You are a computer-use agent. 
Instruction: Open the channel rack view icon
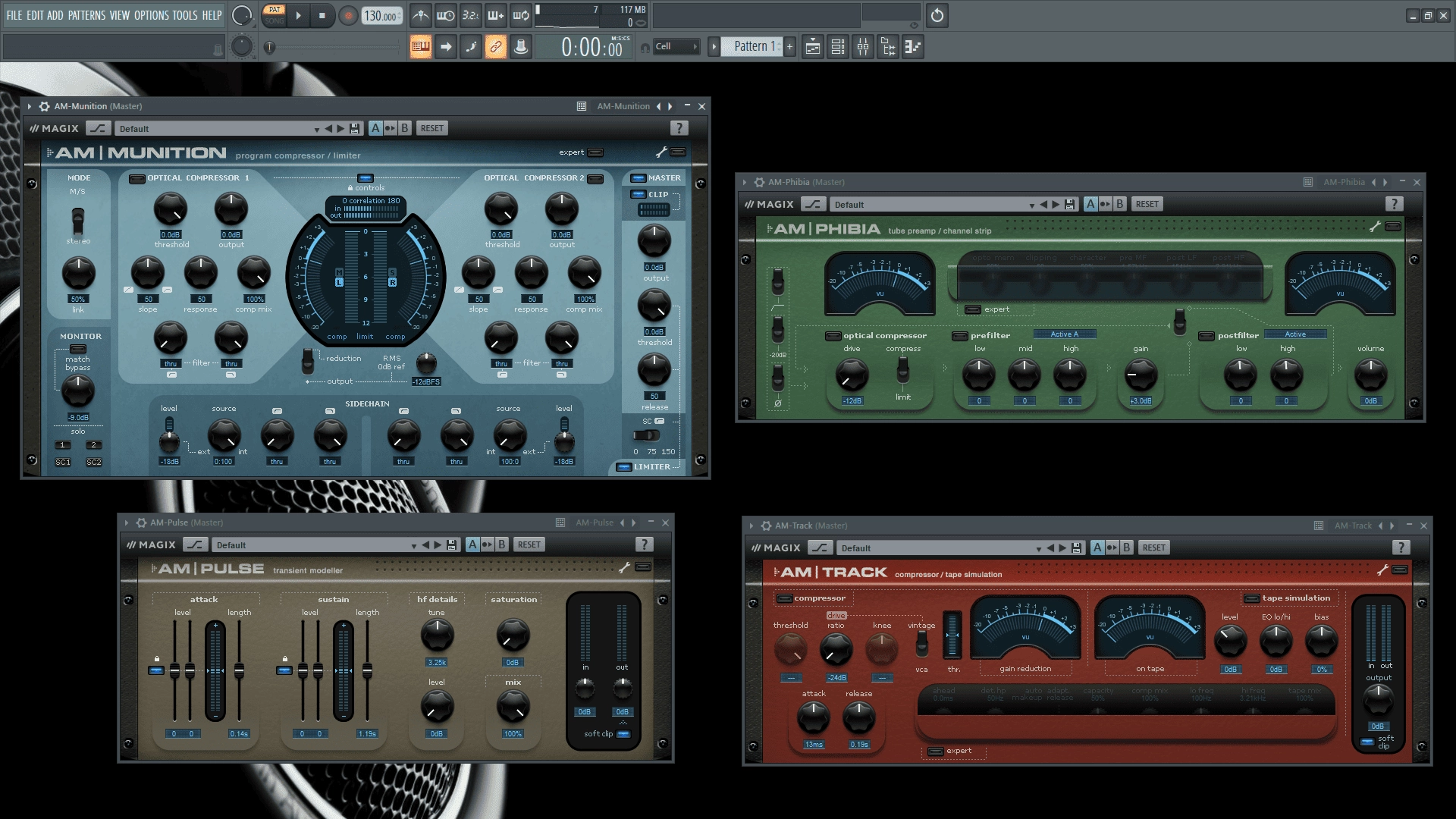point(838,47)
